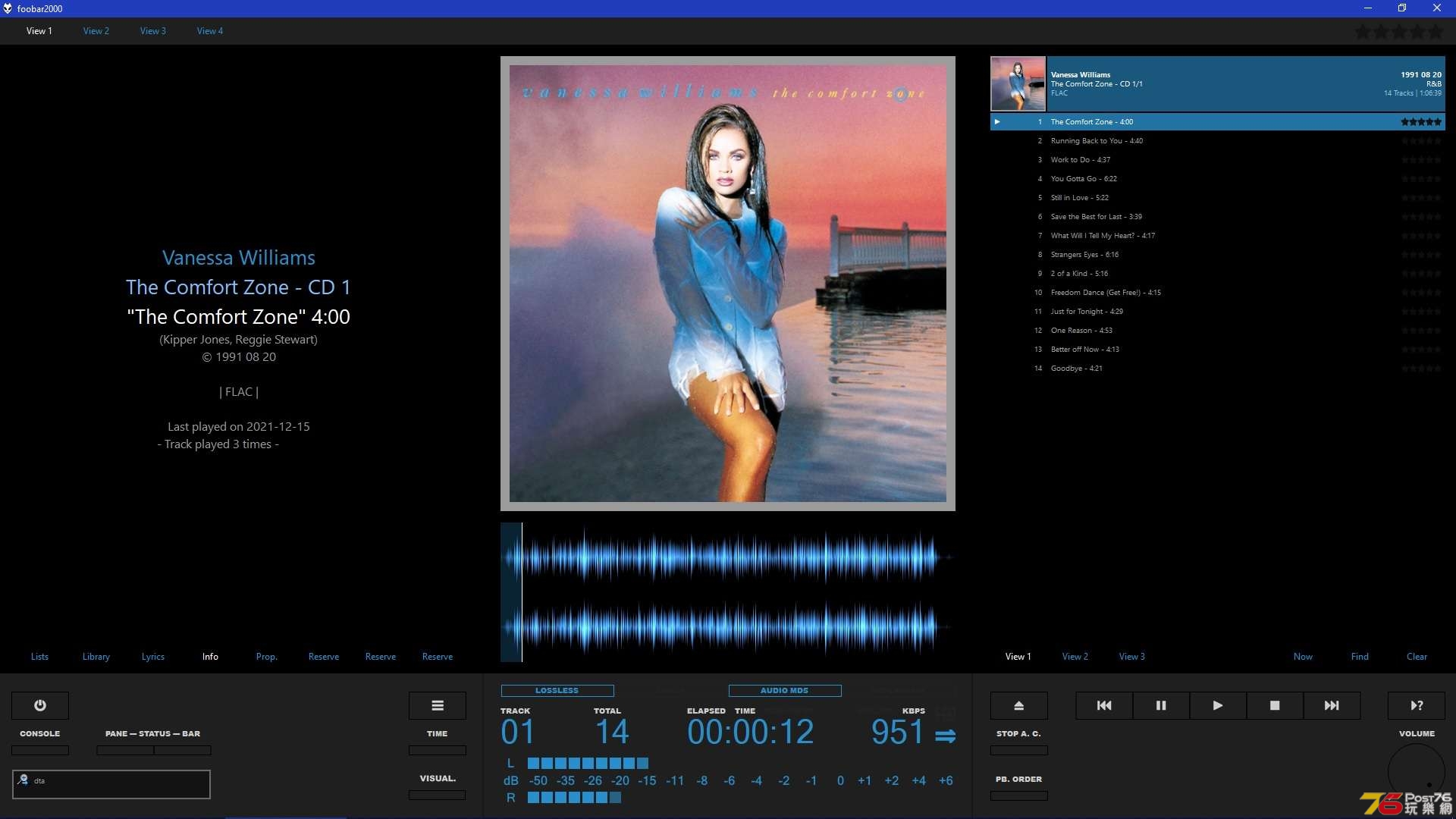The image size is (1456, 819).
Task: Switch to top View 4 tab
Action: (210, 31)
